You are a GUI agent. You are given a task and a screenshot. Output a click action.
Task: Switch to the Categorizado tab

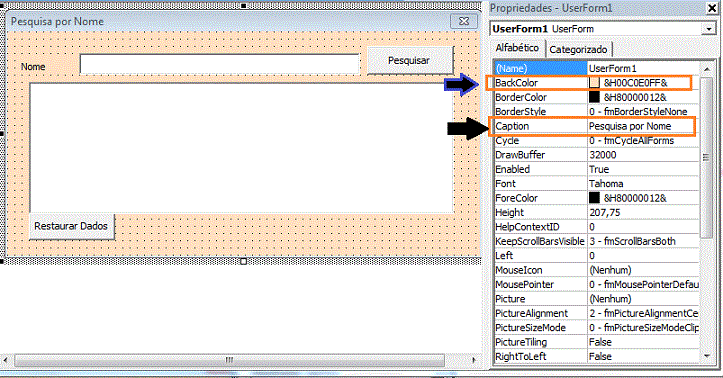click(x=578, y=49)
